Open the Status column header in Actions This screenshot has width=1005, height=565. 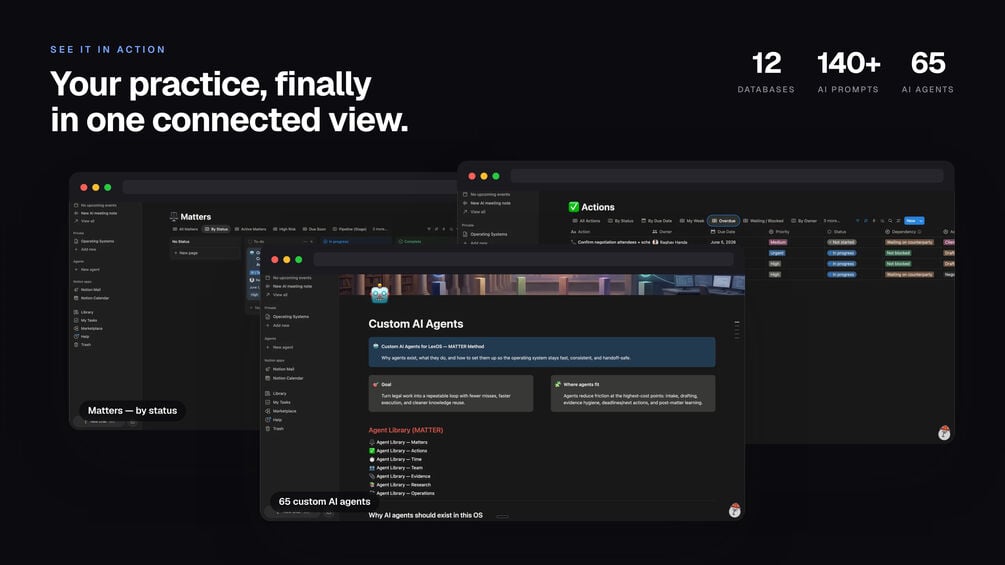[x=837, y=232]
